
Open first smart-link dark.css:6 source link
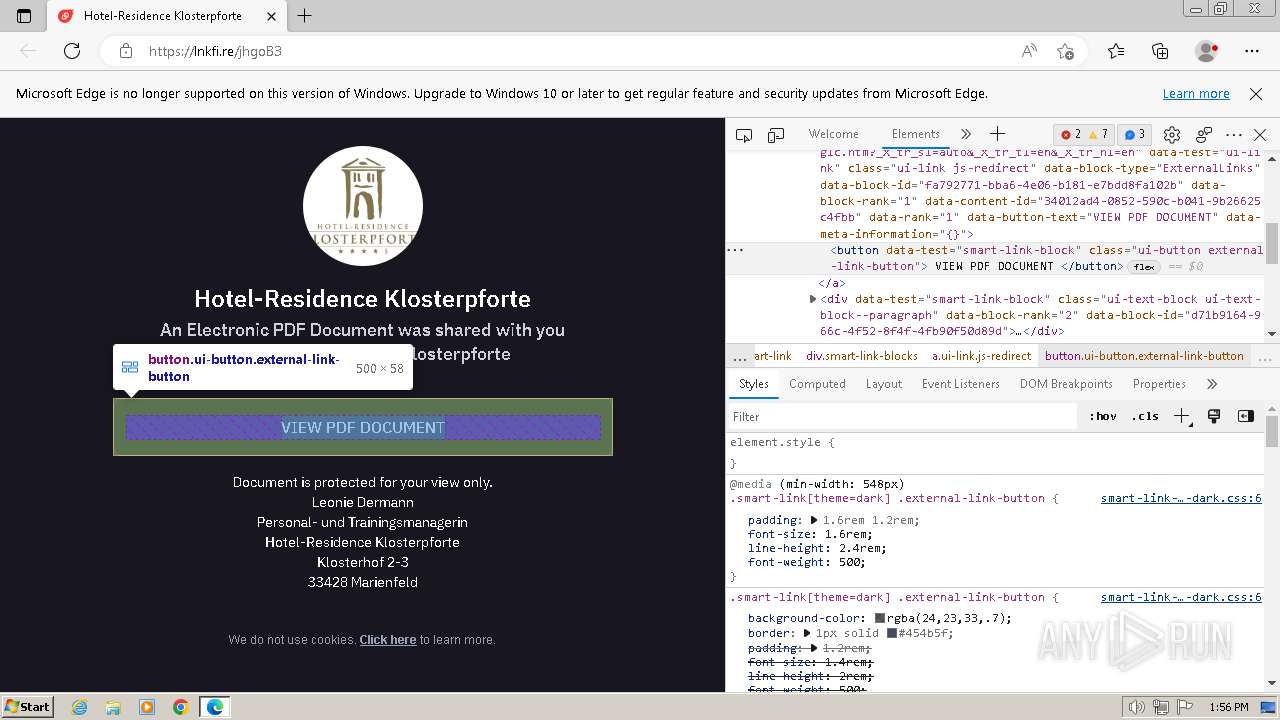click(1181, 498)
